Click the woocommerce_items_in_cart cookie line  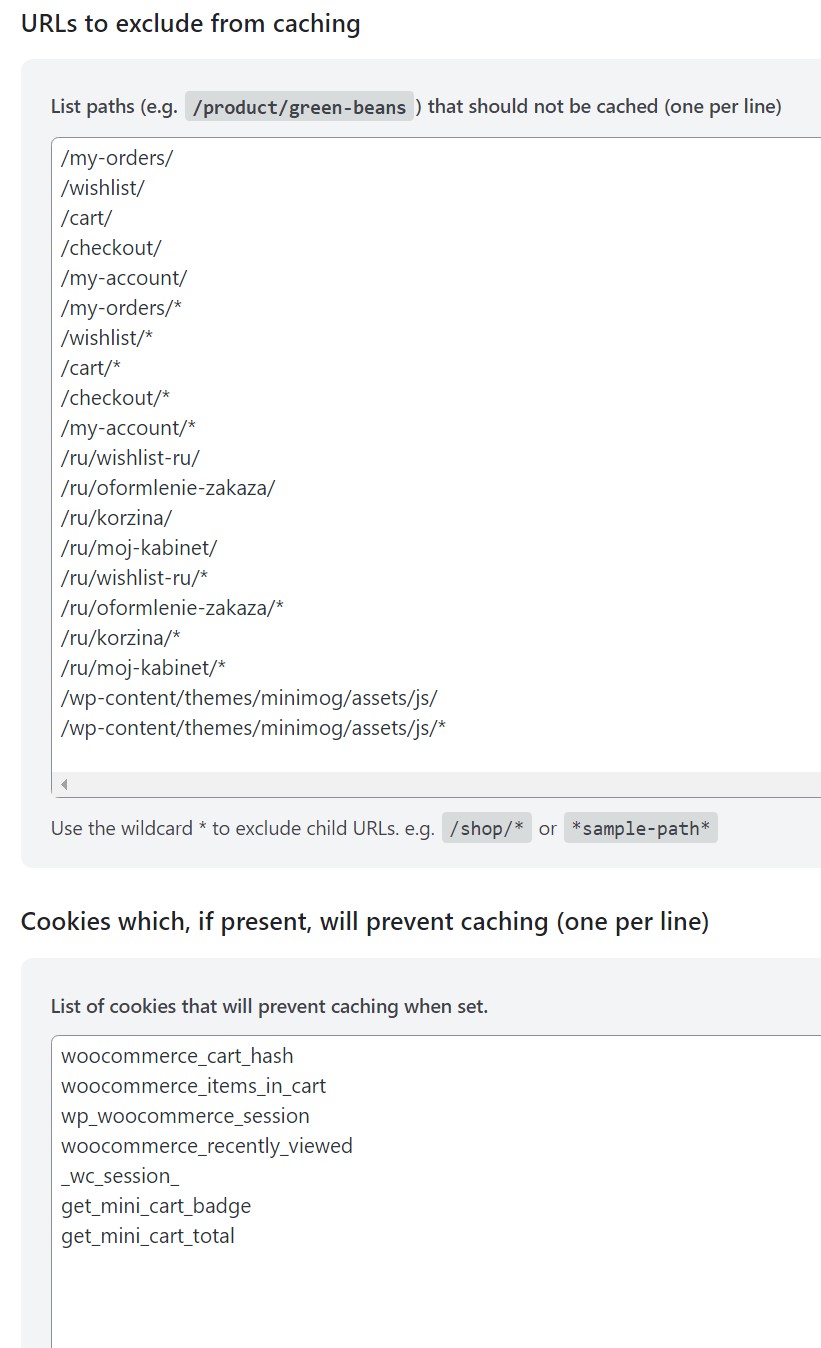193,1086
